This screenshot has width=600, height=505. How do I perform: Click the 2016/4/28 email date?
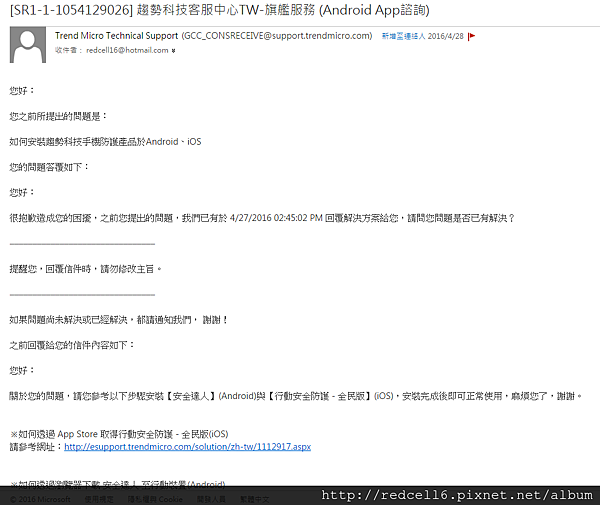click(445, 36)
